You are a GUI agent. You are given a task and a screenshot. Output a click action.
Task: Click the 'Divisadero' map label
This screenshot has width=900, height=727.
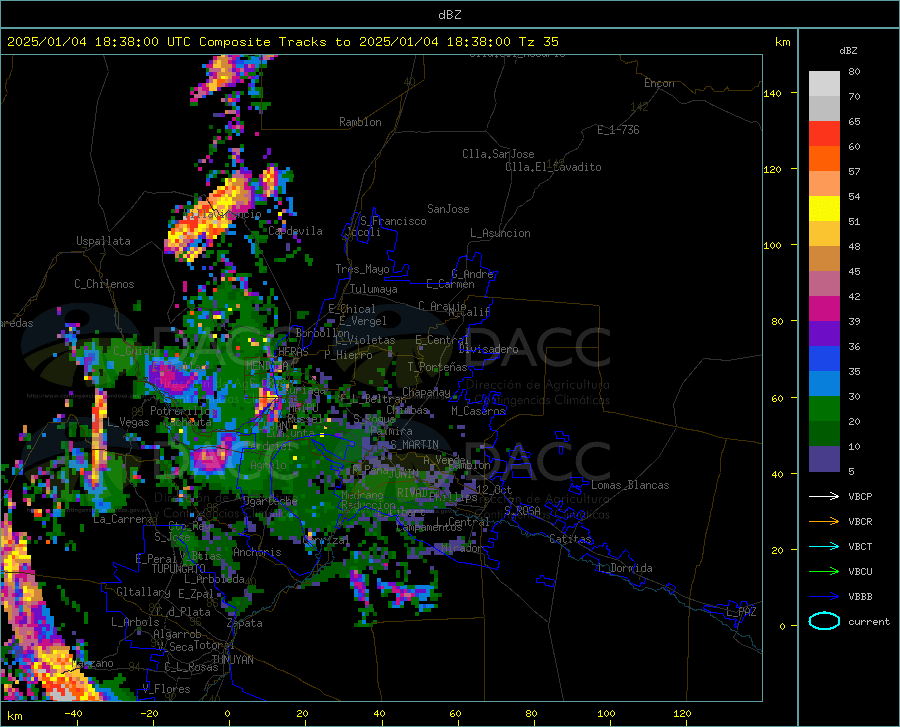pos(488,349)
